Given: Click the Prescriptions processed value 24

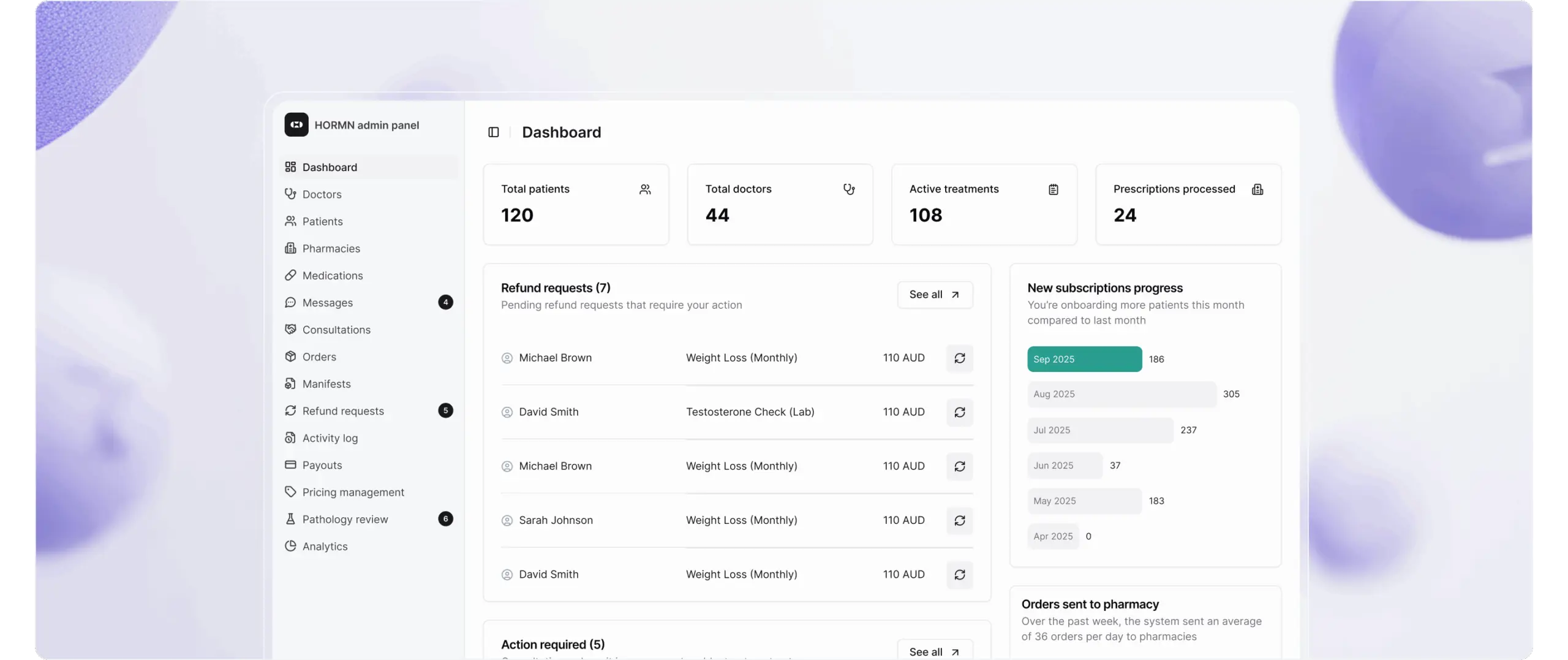Looking at the screenshot, I should [x=1125, y=215].
